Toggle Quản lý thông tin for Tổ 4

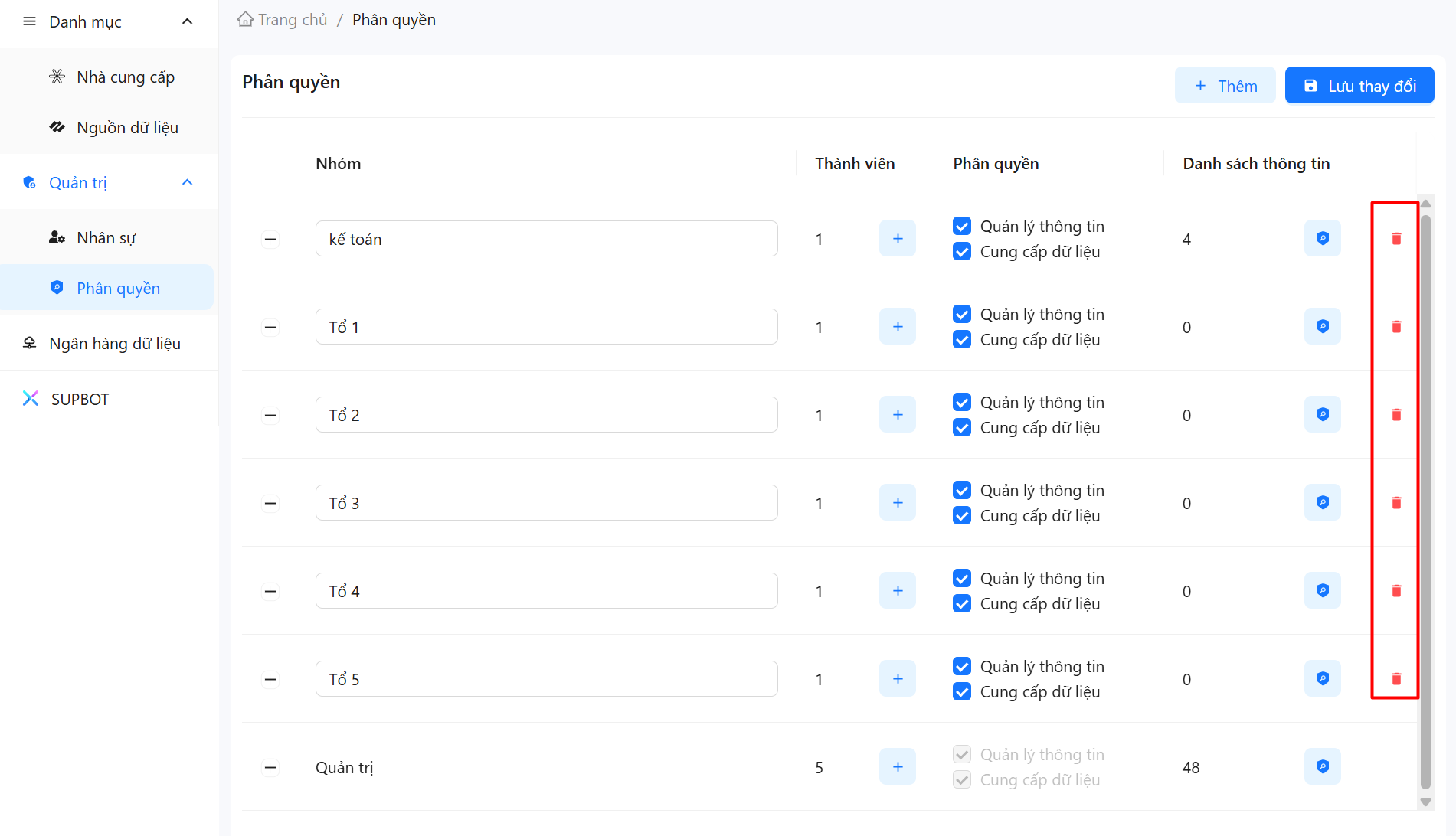tap(962, 579)
